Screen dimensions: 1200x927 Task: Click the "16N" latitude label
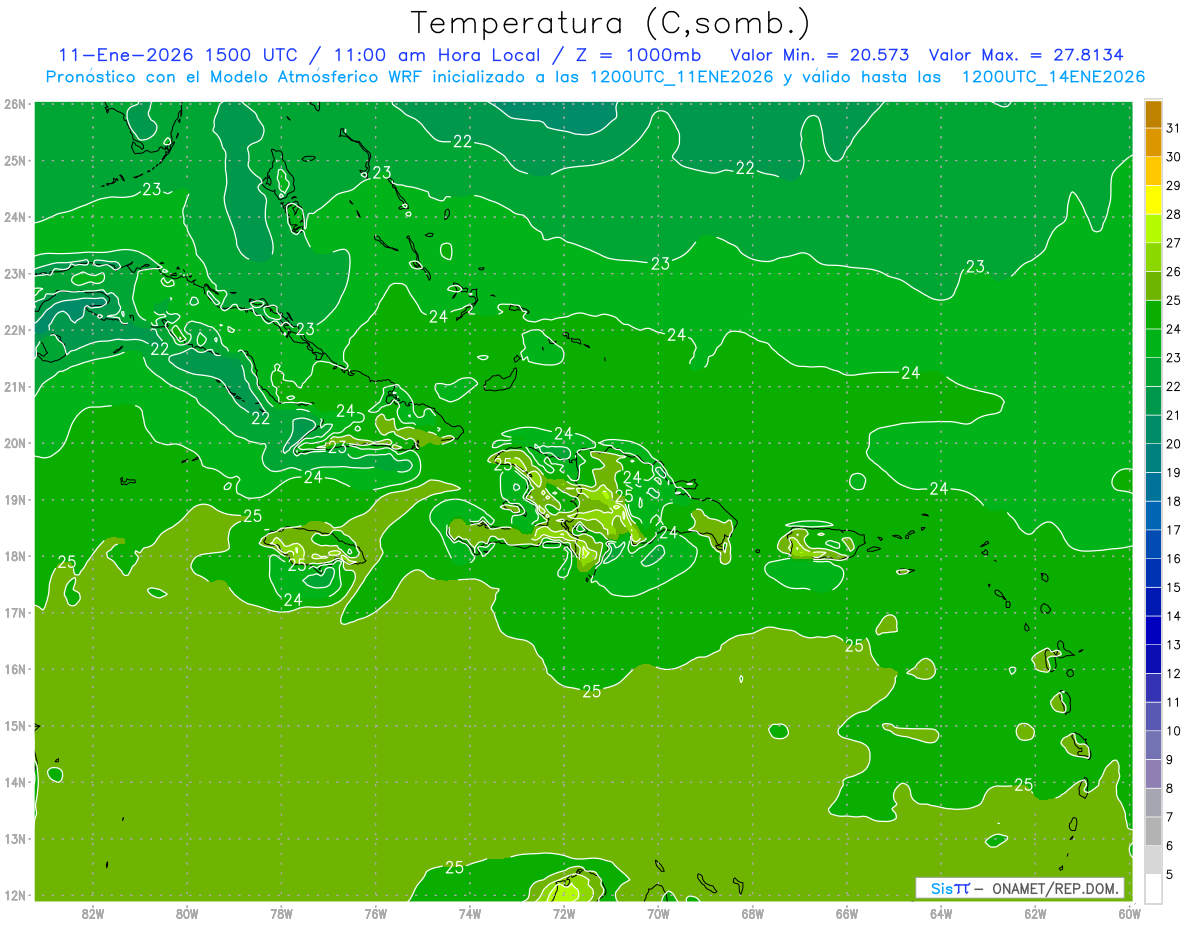click(14, 669)
